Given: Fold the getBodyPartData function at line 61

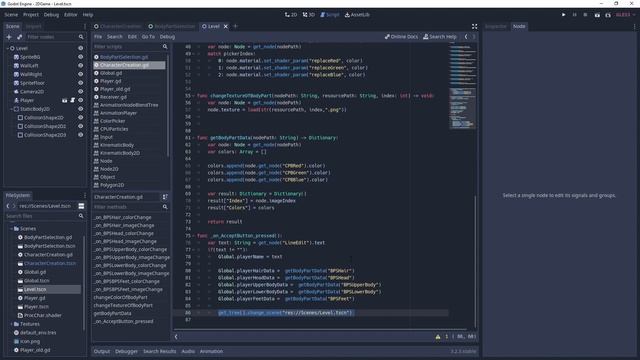Looking at the screenshot, I should [193, 138].
